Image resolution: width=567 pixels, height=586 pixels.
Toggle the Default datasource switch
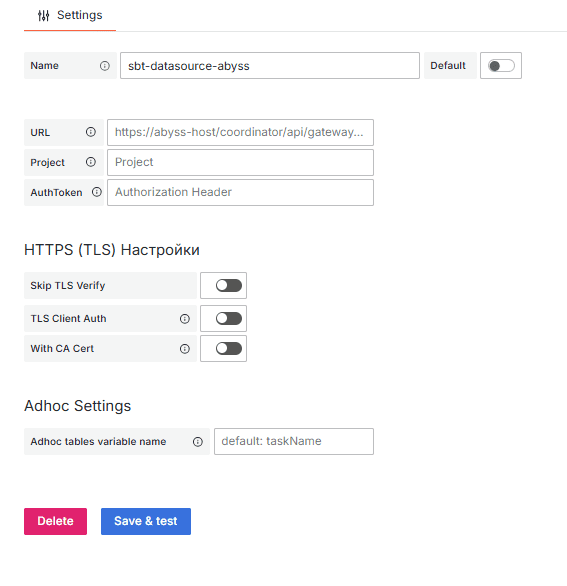(501, 66)
